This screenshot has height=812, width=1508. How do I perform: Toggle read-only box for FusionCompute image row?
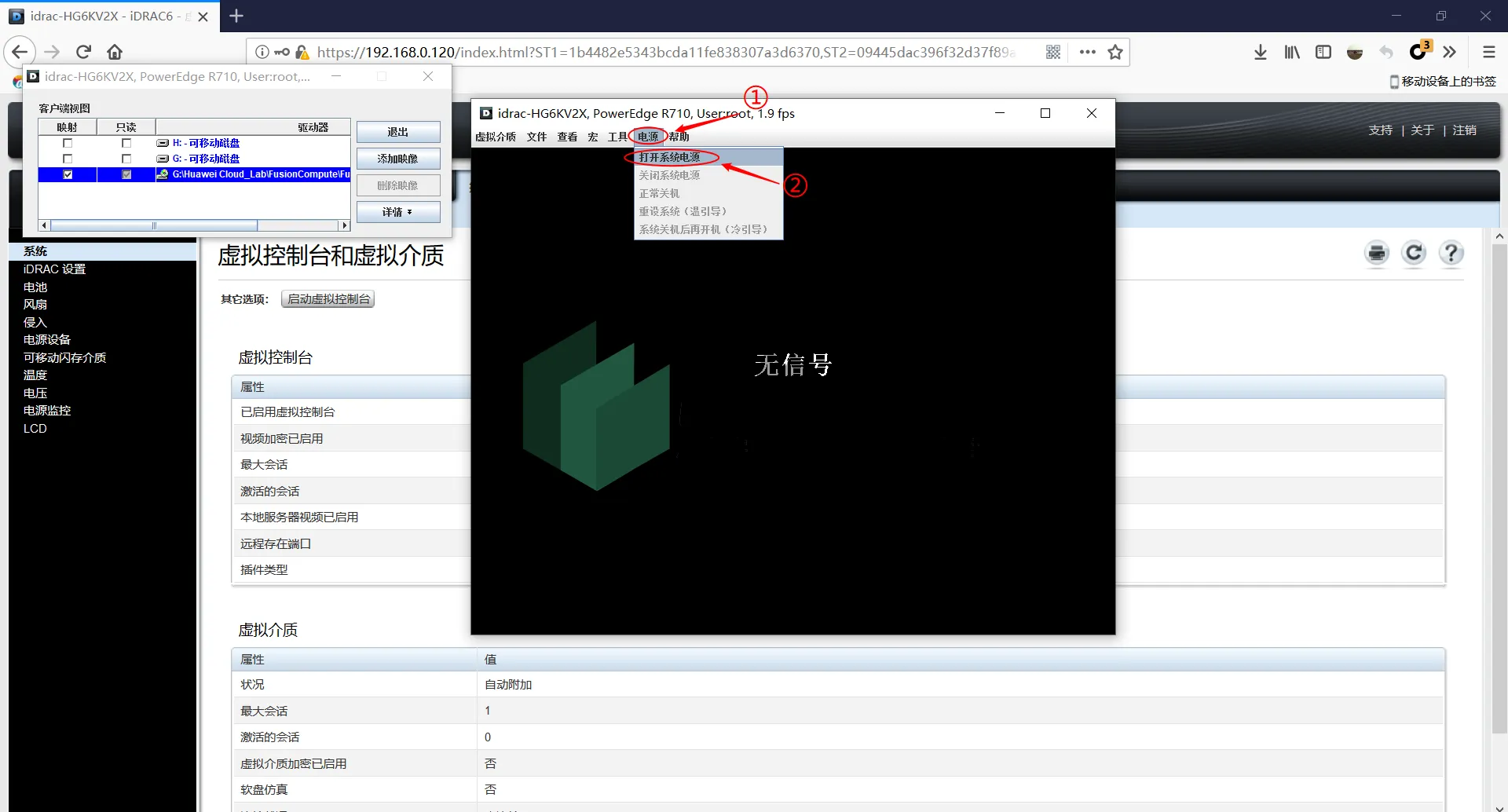coord(126,174)
